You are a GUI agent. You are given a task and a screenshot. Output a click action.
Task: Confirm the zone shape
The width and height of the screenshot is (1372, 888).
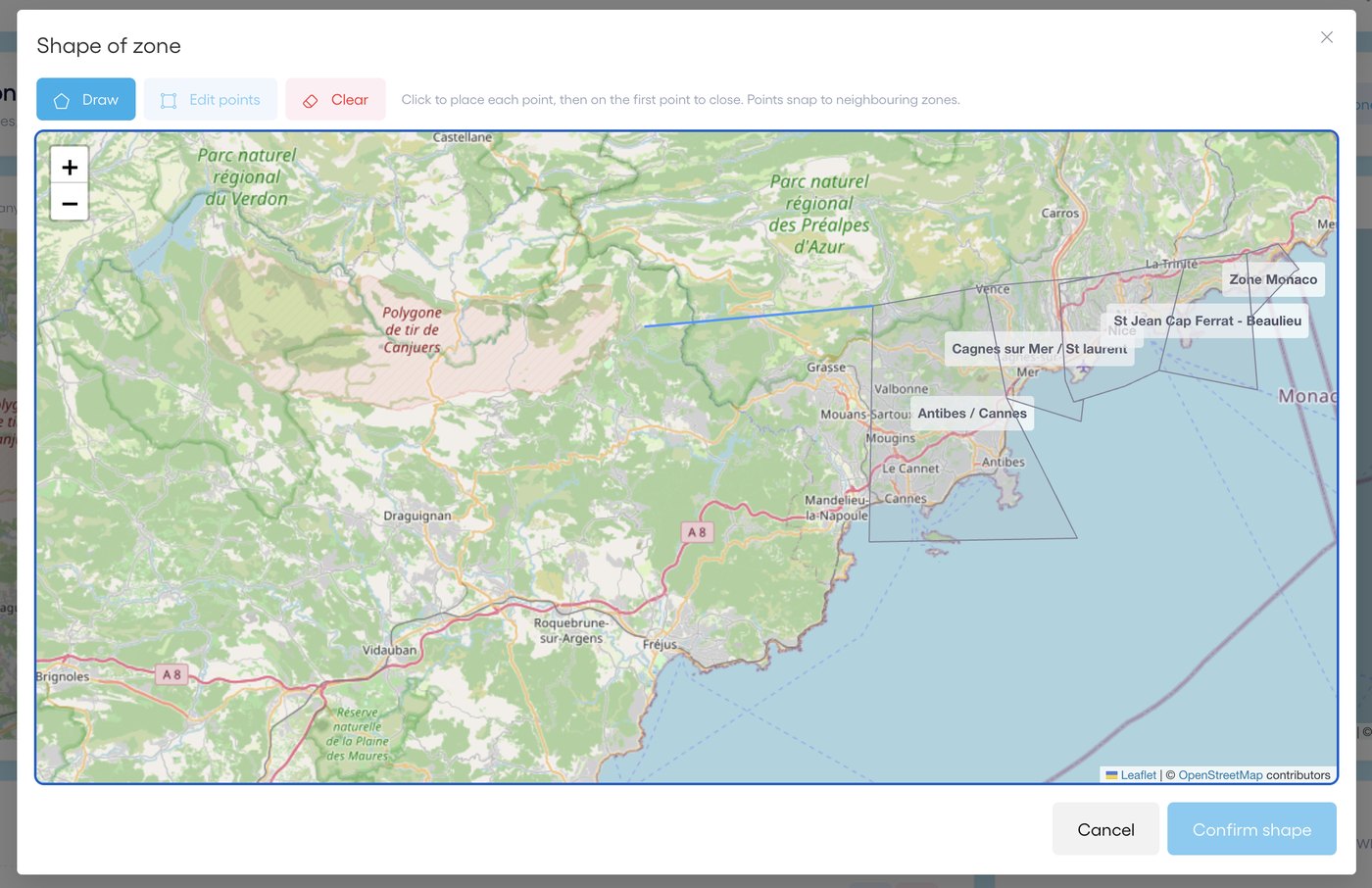click(1251, 829)
